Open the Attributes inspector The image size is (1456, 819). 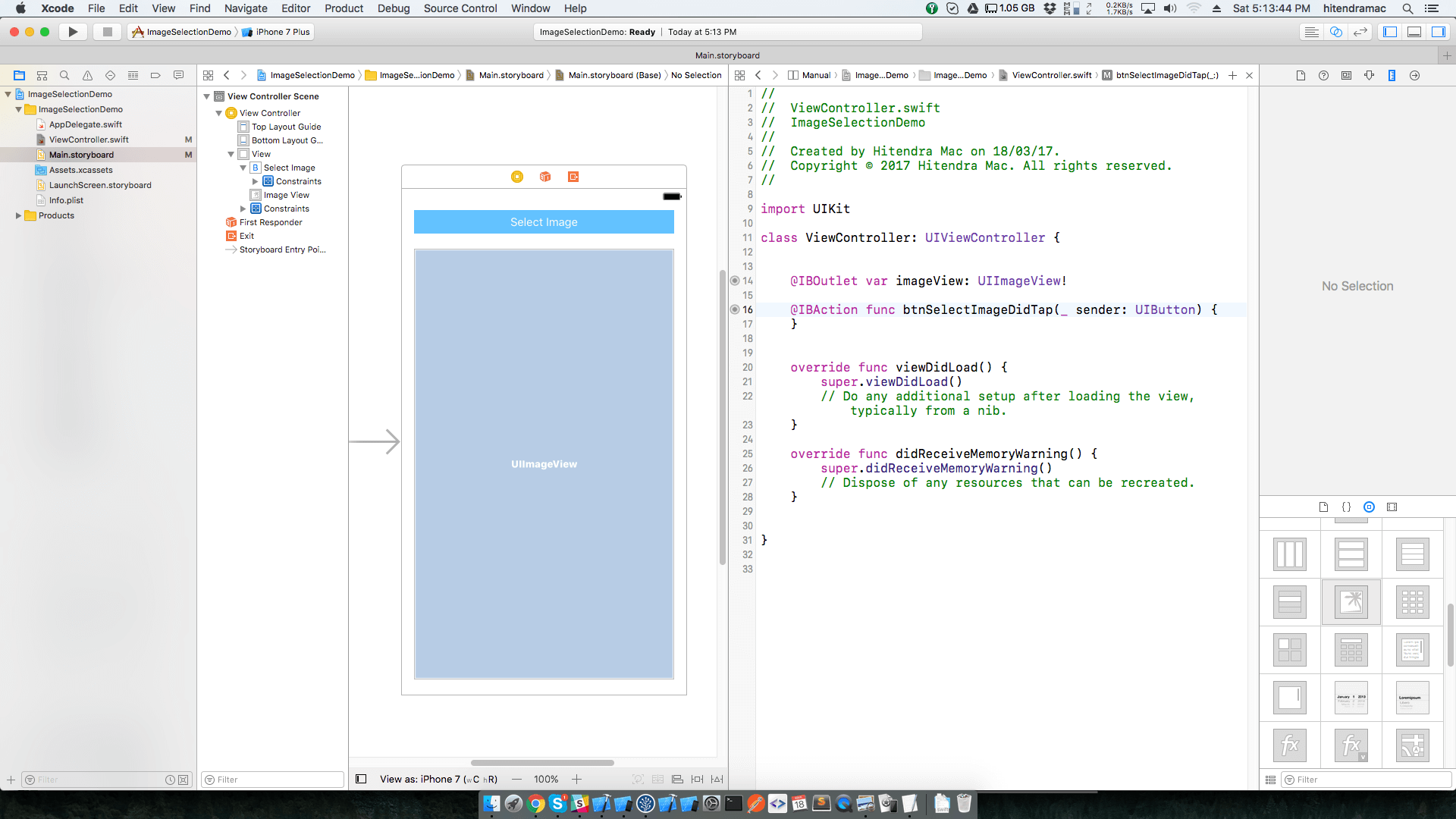coord(1369,75)
